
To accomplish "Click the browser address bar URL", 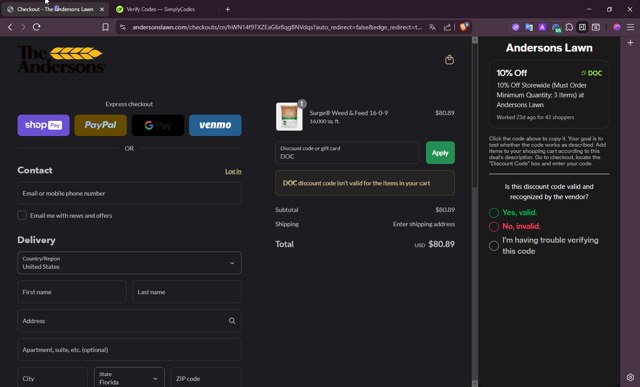I will point(277,27).
